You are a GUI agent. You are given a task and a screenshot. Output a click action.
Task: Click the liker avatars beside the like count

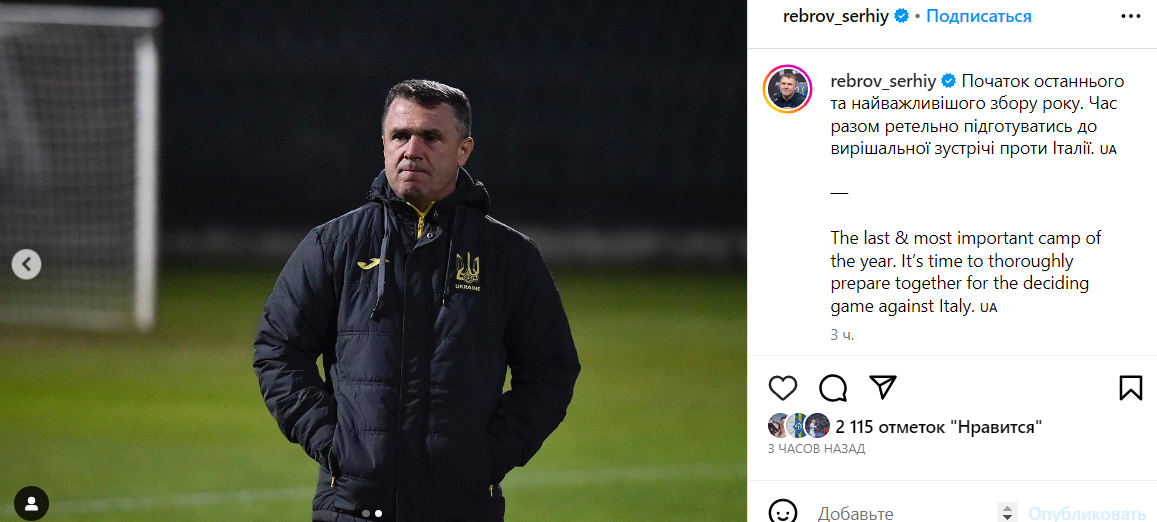point(798,426)
